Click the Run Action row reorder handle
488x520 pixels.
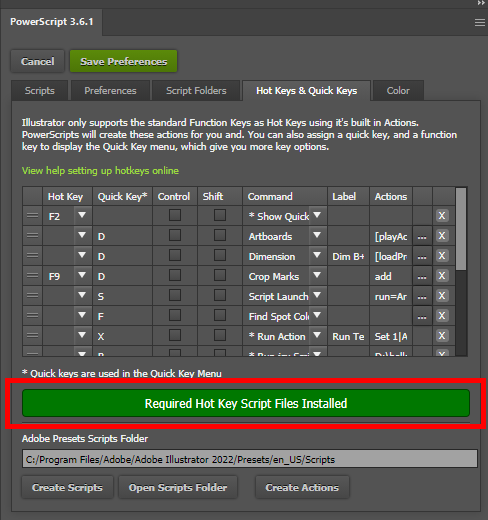(x=32, y=336)
